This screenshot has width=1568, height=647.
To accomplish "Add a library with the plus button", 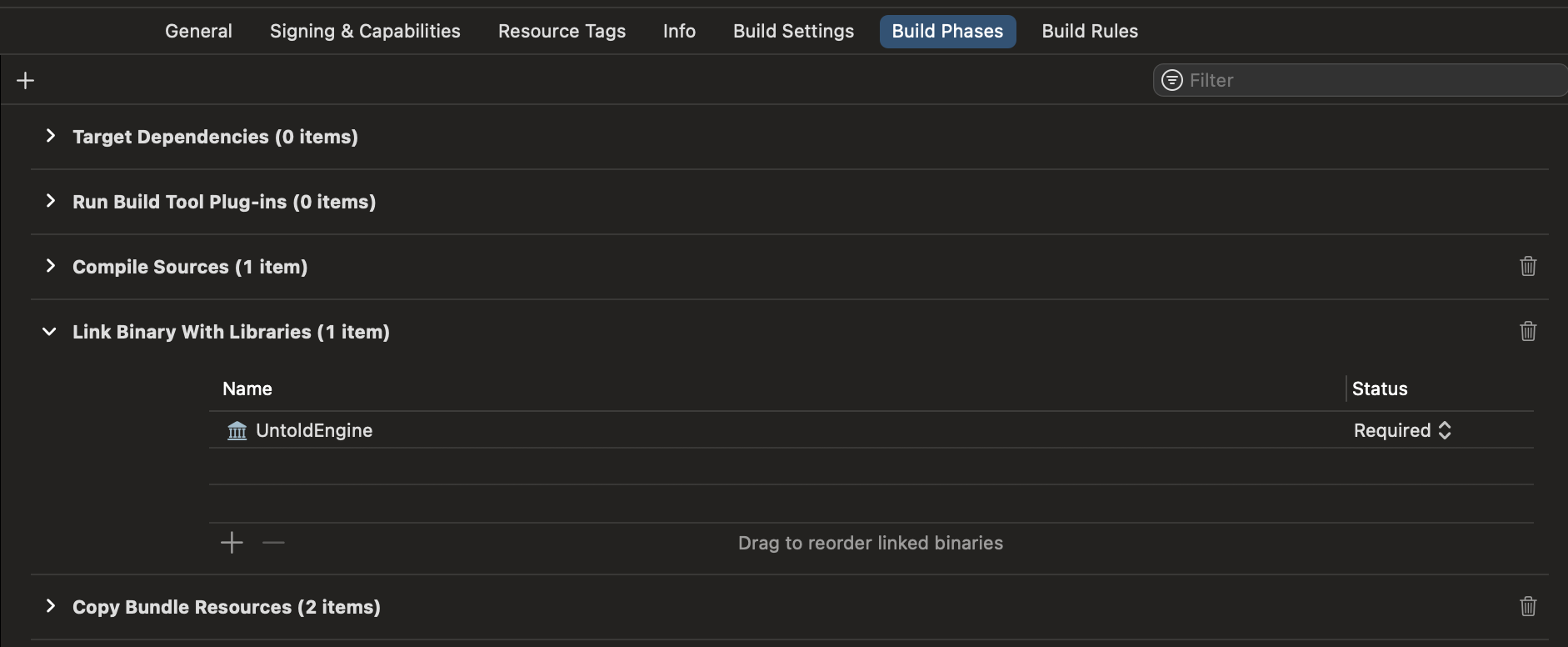I will [232, 543].
